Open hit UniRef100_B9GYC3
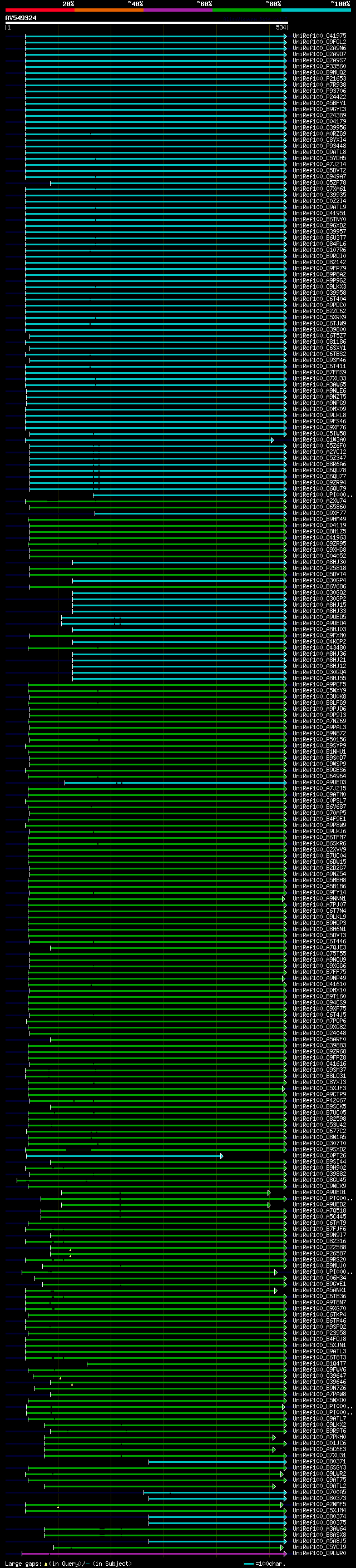Viewport: 356px width, 1568px height. (319, 110)
